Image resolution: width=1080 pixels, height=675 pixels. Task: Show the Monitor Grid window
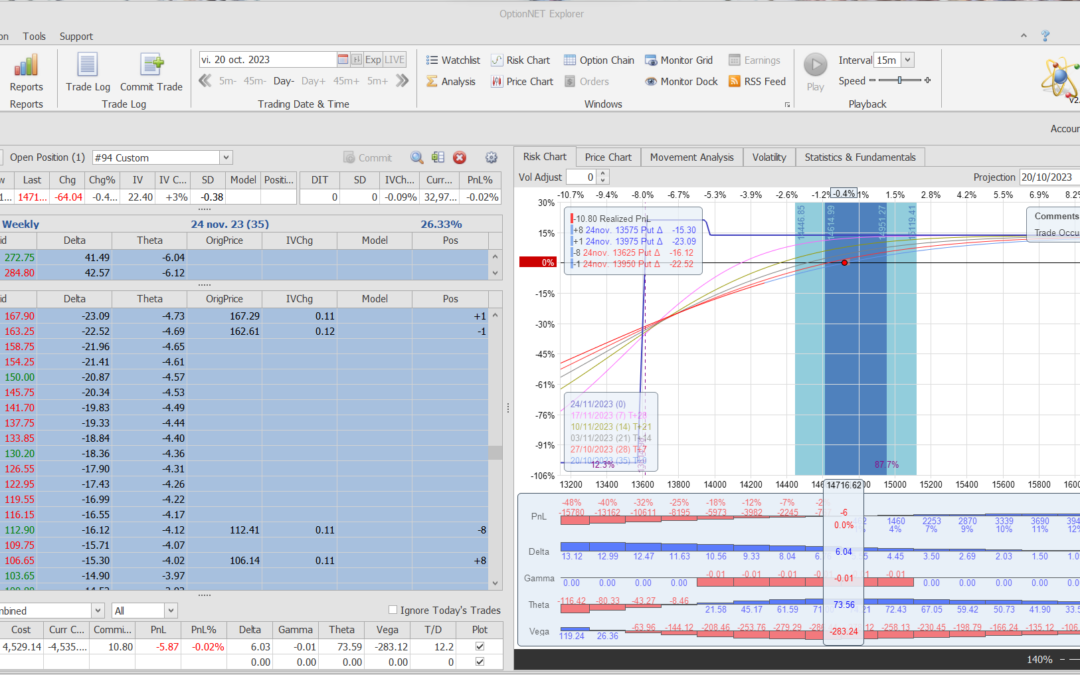coord(678,60)
